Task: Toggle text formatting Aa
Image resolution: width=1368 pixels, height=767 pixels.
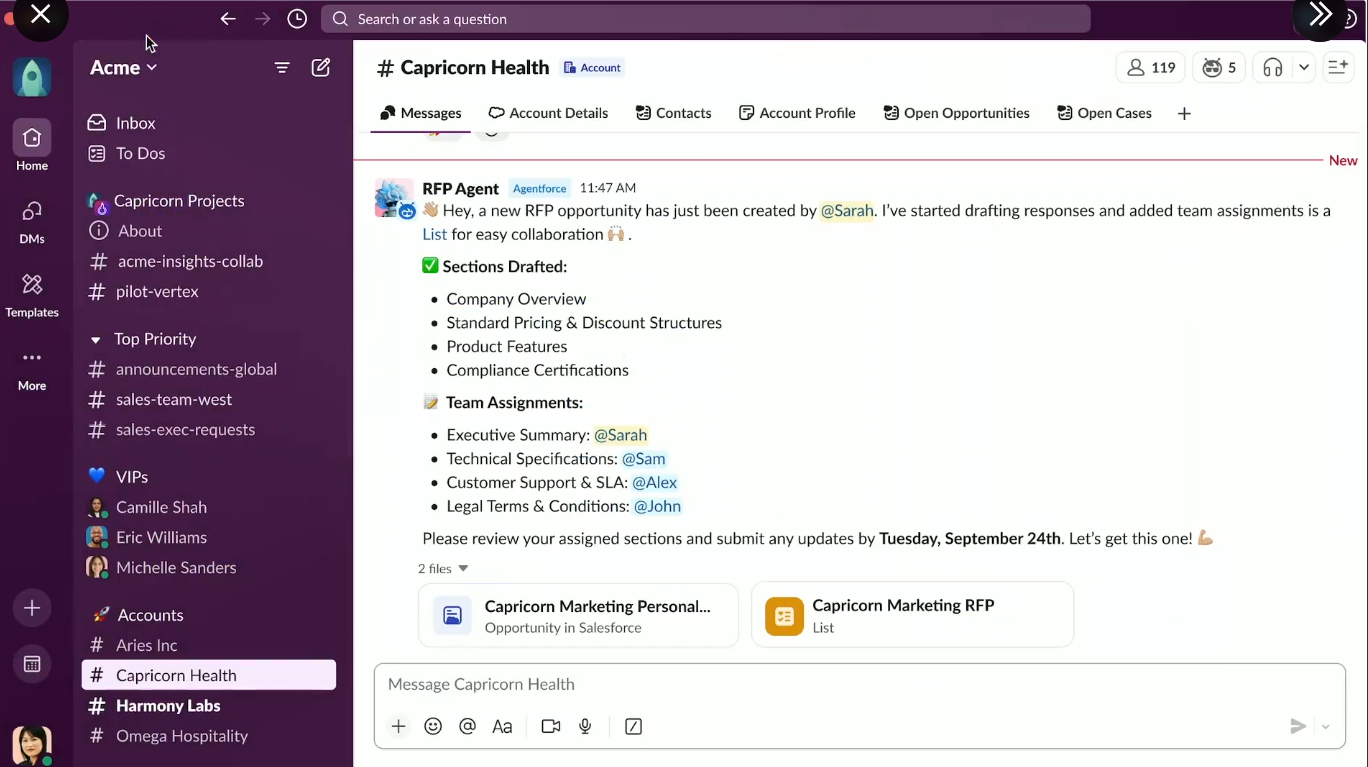Action: (502, 727)
